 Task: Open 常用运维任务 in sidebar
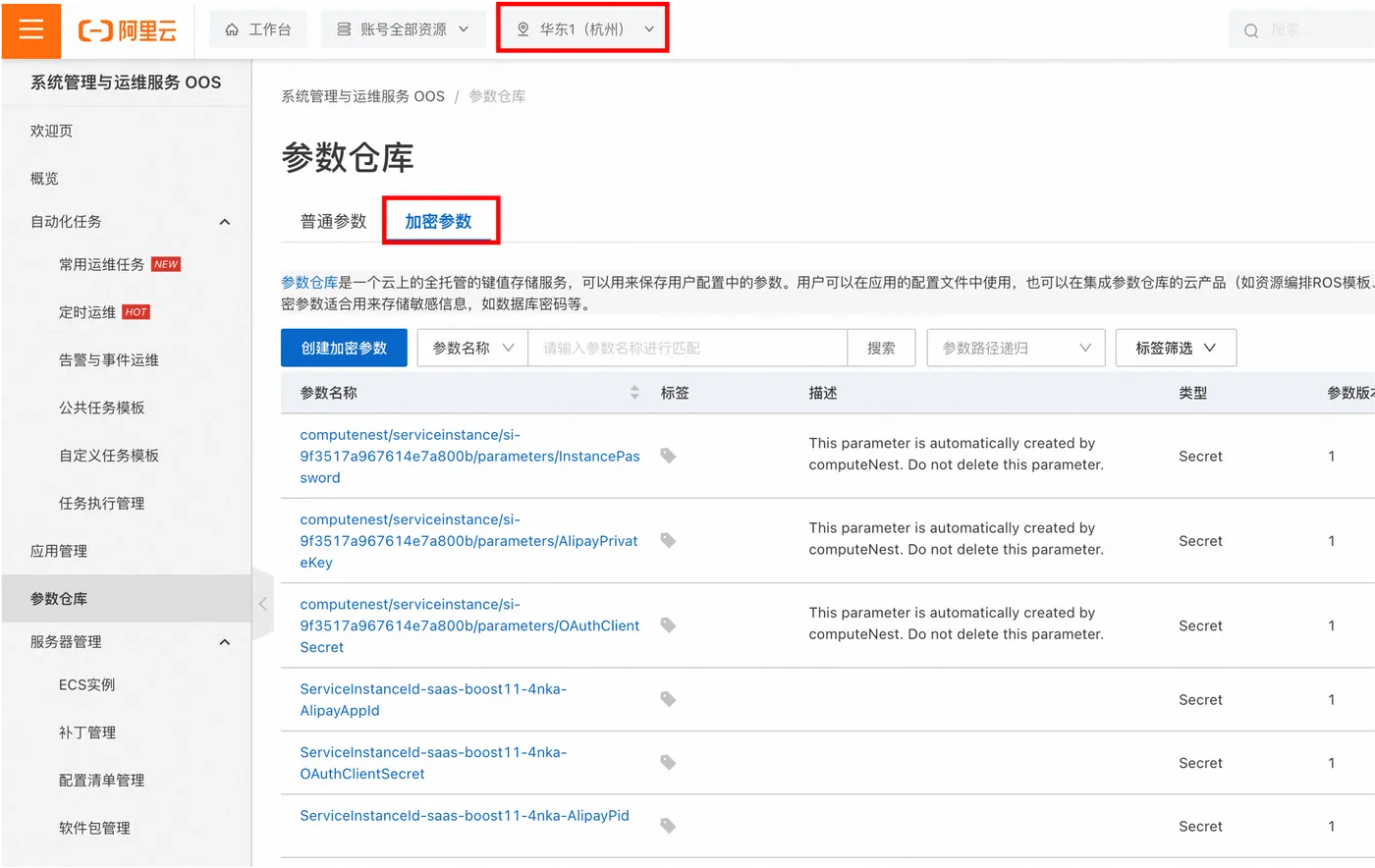(101, 264)
